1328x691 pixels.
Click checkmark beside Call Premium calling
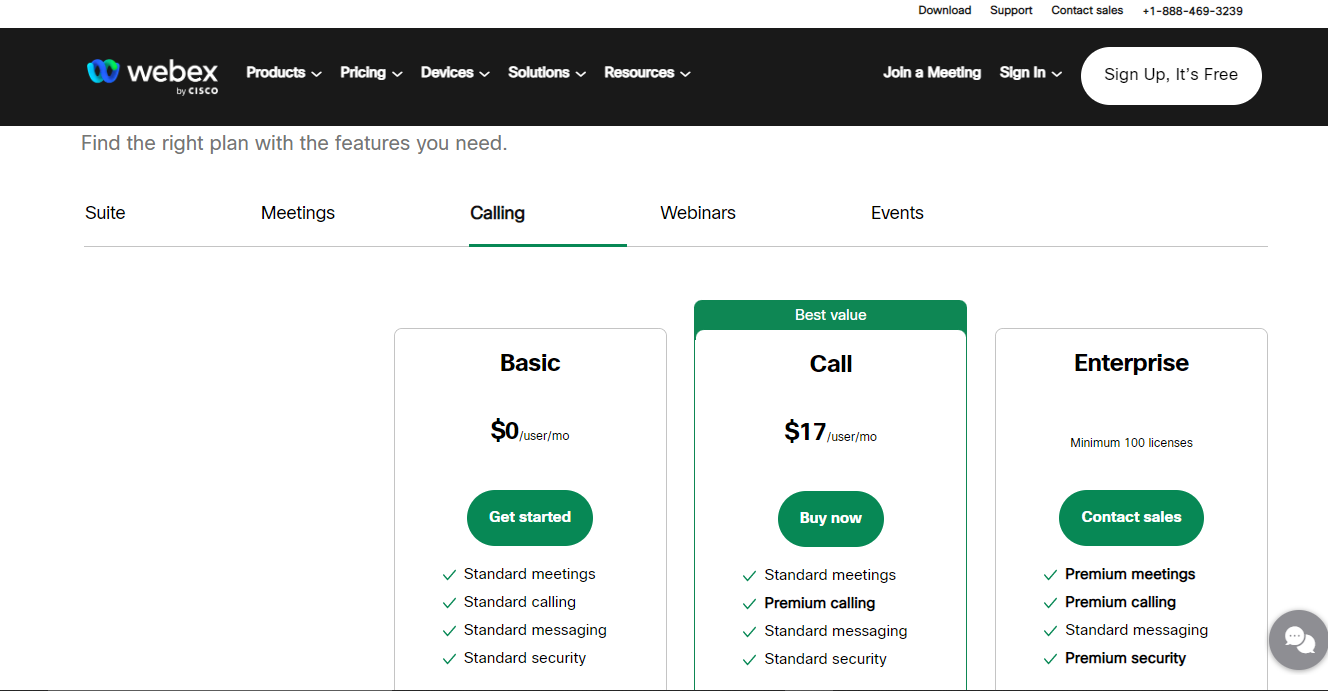point(750,604)
